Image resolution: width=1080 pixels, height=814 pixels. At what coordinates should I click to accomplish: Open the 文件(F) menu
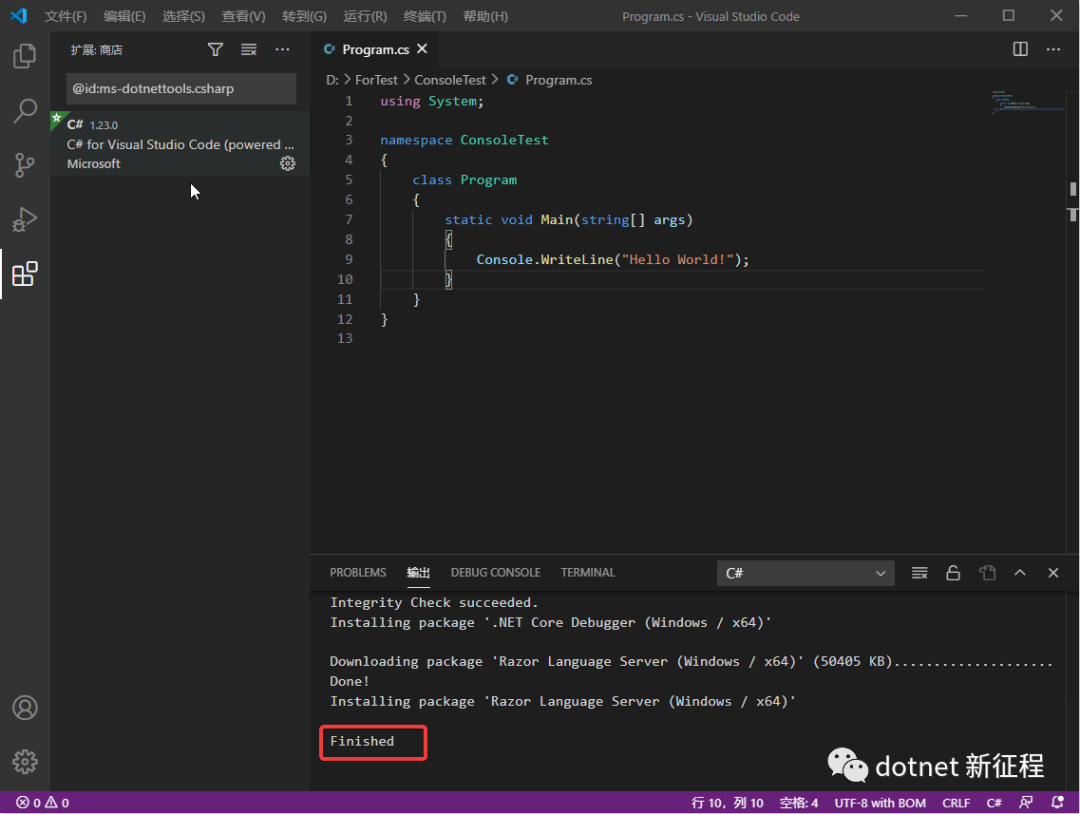pos(65,16)
